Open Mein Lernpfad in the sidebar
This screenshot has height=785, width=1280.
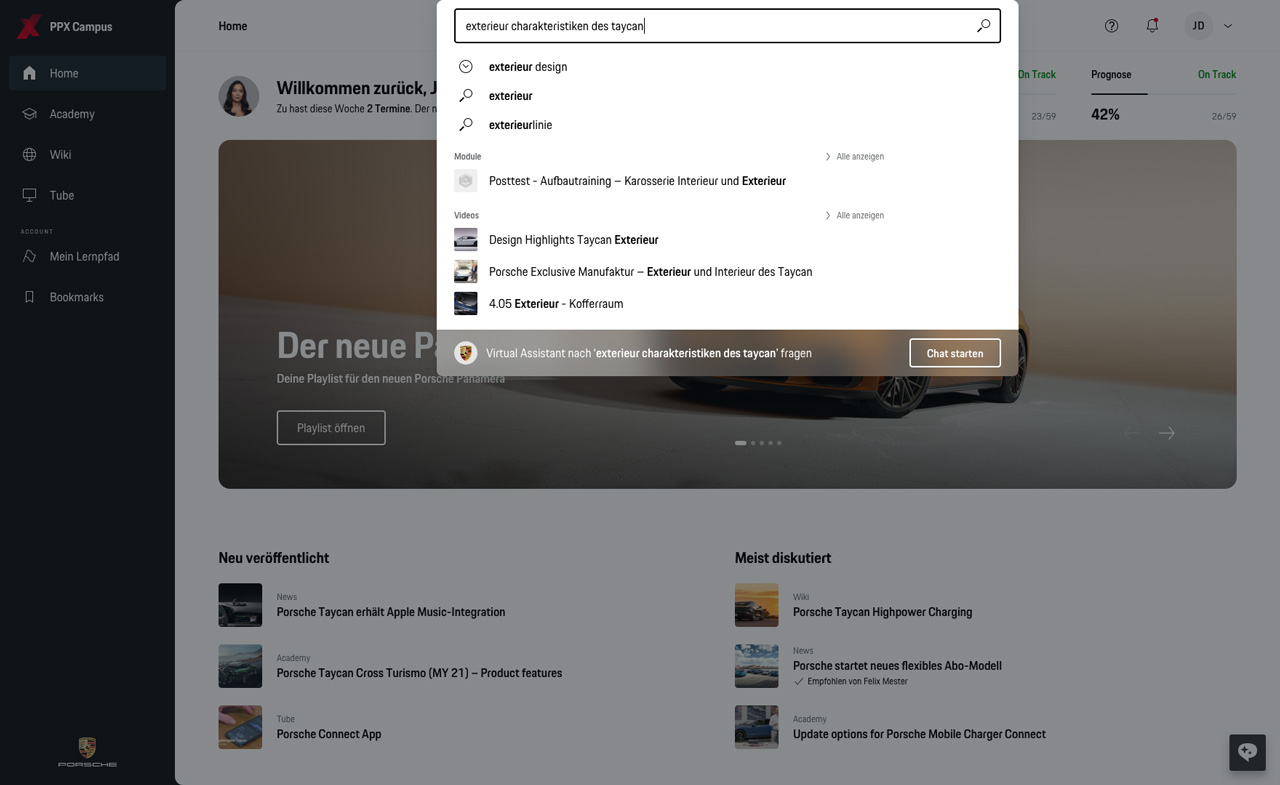(88, 257)
